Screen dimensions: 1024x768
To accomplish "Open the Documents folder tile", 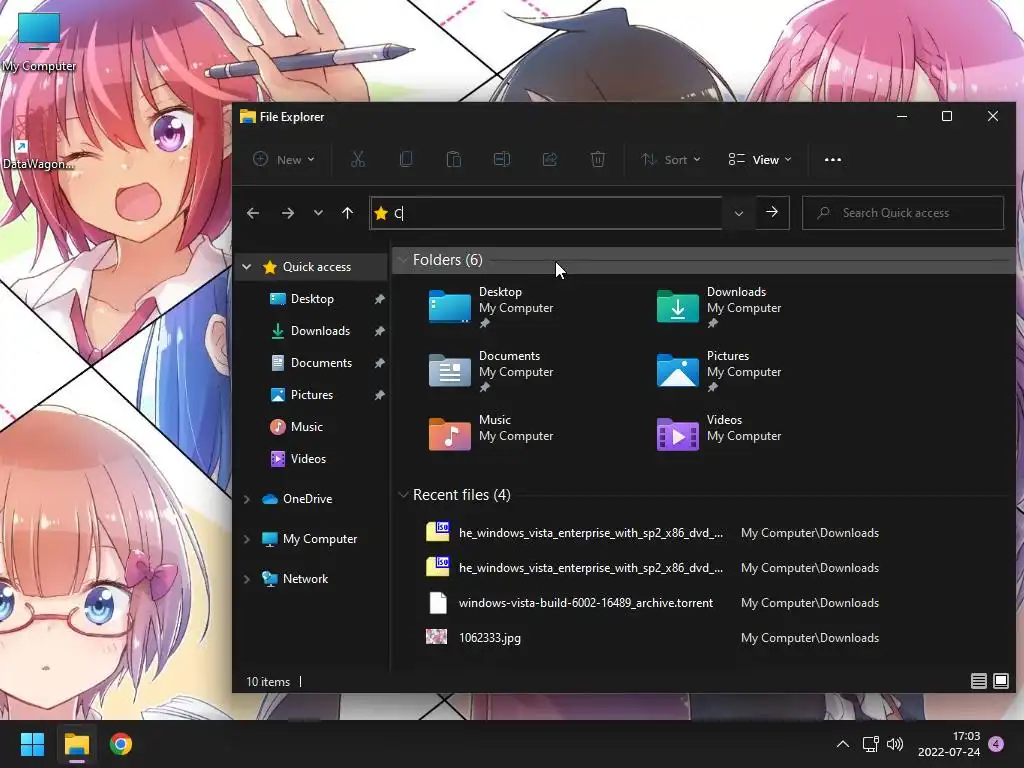I will (491, 370).
